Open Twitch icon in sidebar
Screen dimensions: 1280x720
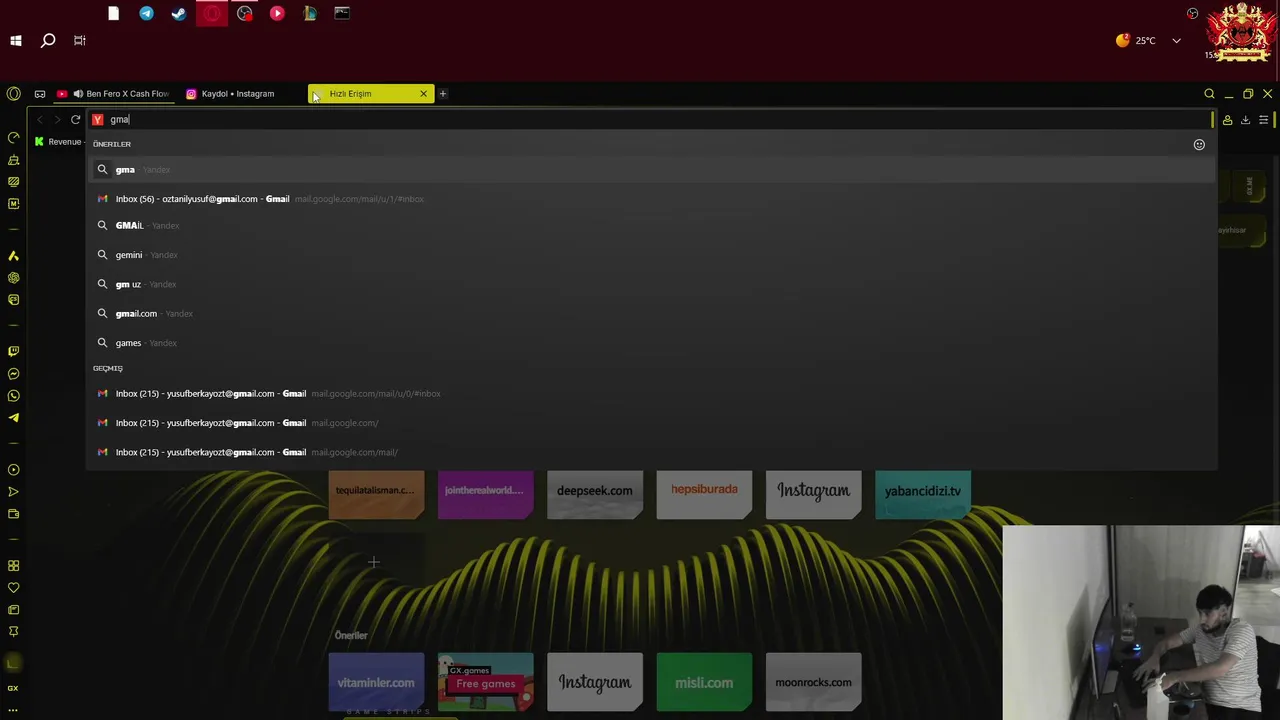pyautogui.click(x=13, y=352)
